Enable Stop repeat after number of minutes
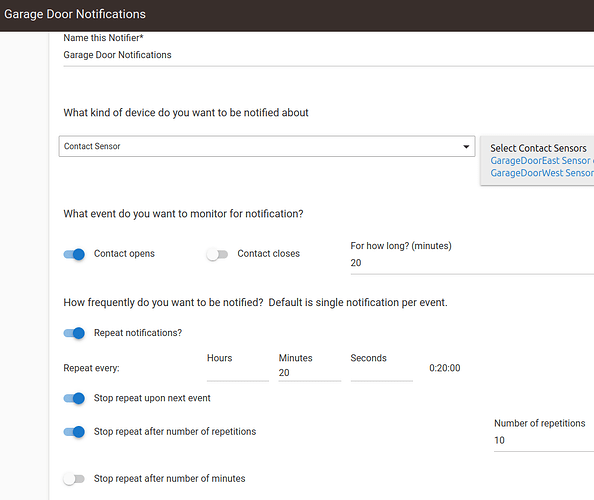Viewport: 594px width, 500px height. 74,479
